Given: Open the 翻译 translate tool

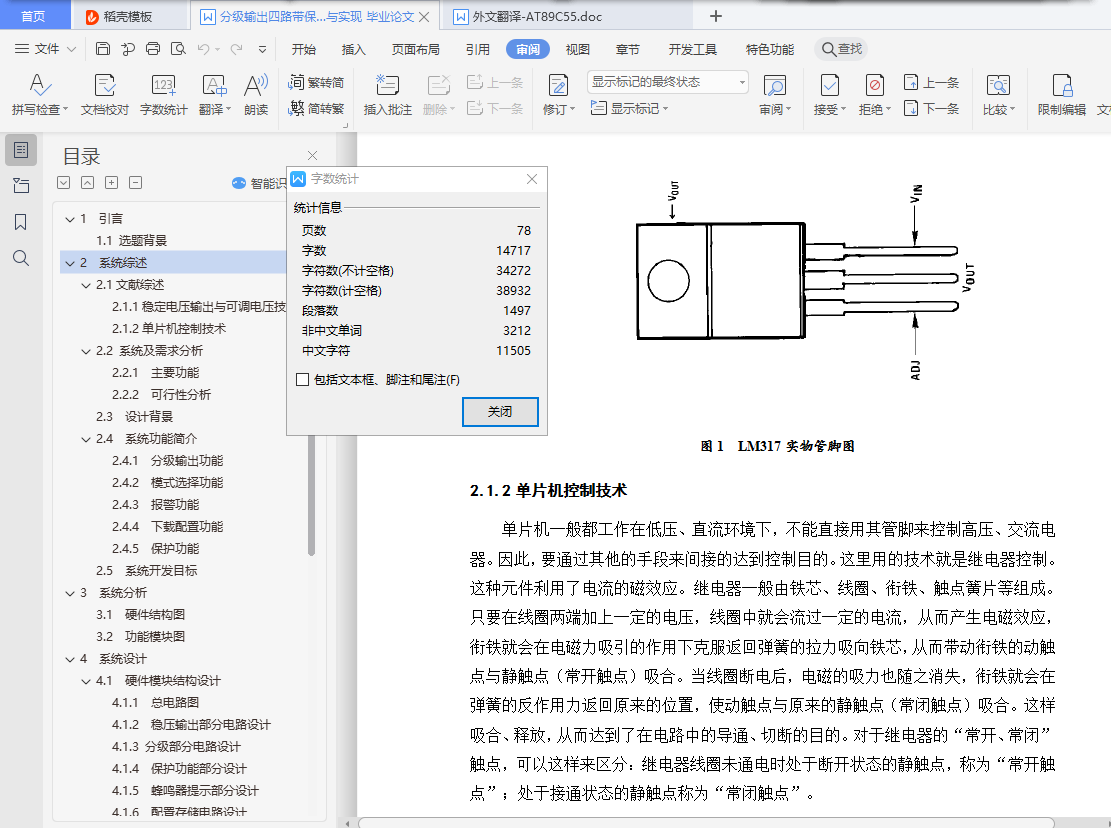Looking at the screenshot, I should point(215,94).
